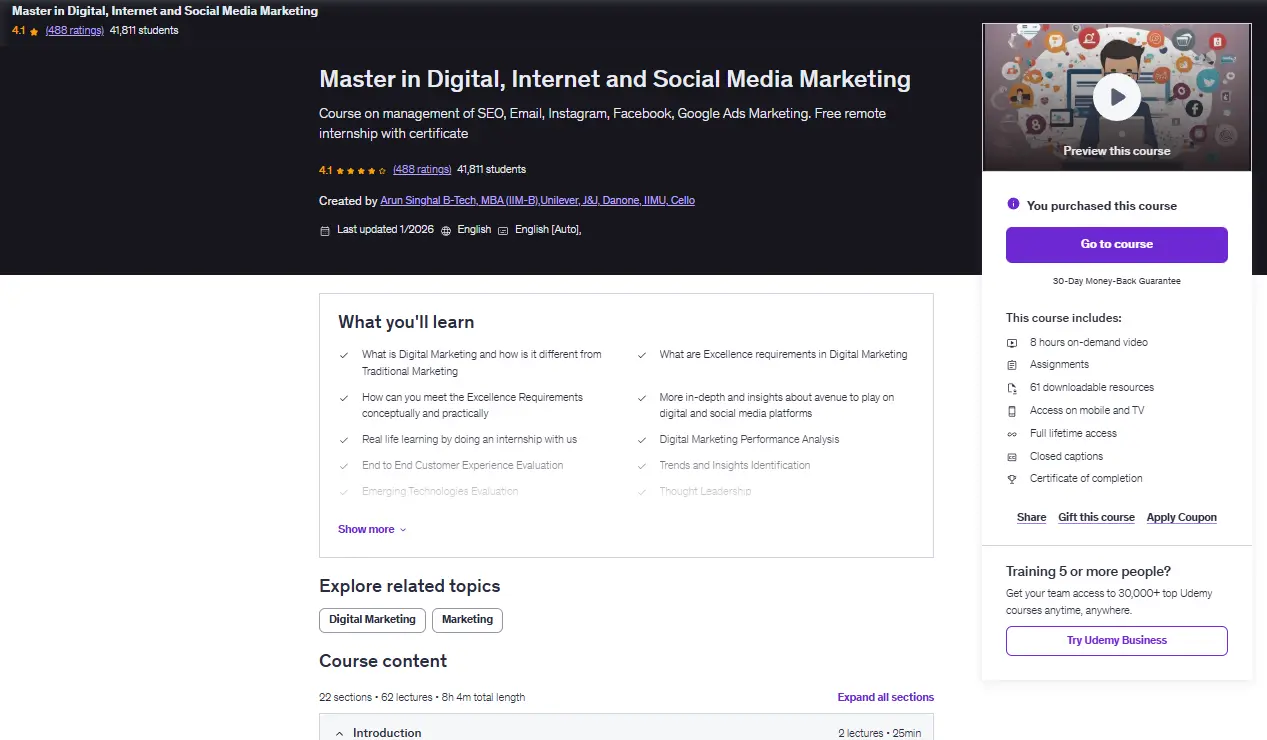This screenshot has width=1267, height=740.
Task: Click the Preview this course thumbnail text
Action: click(1116, 151)
